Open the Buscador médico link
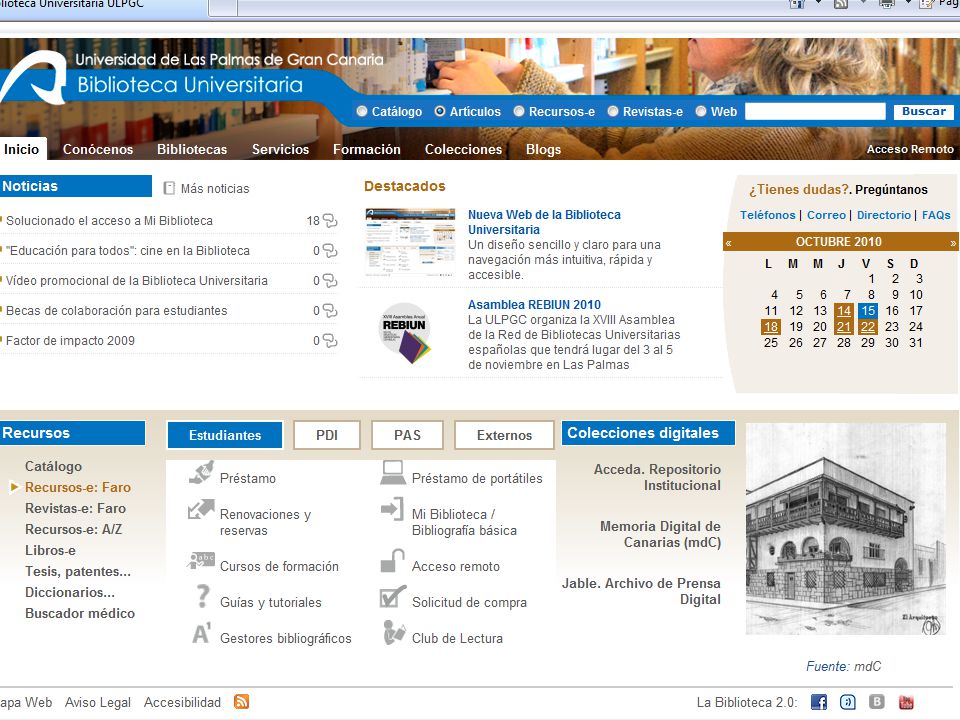The image size is (960, 720). [x=80, y=613]
